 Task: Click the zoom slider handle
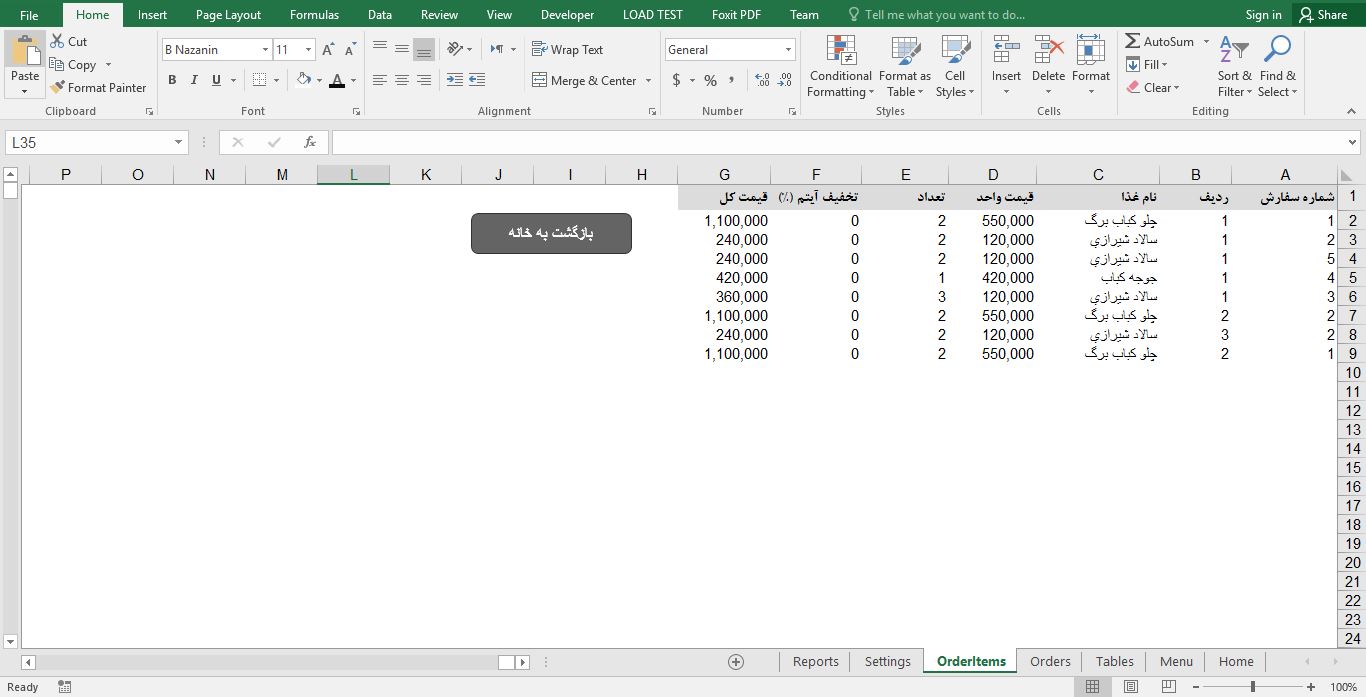coord(1253,687)
